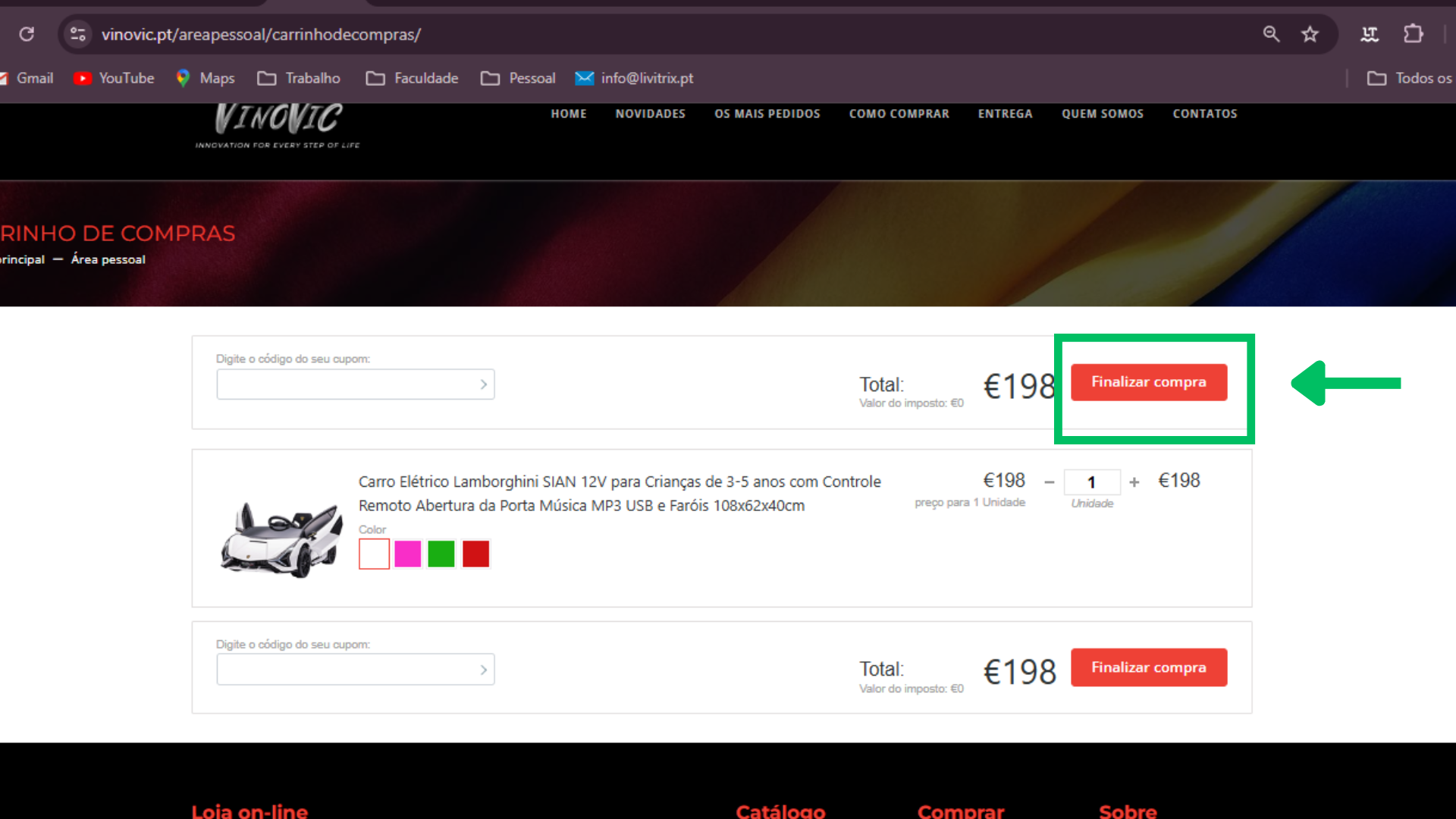Select the green color swatch
Screen dimensions: 1456x819
441,554
